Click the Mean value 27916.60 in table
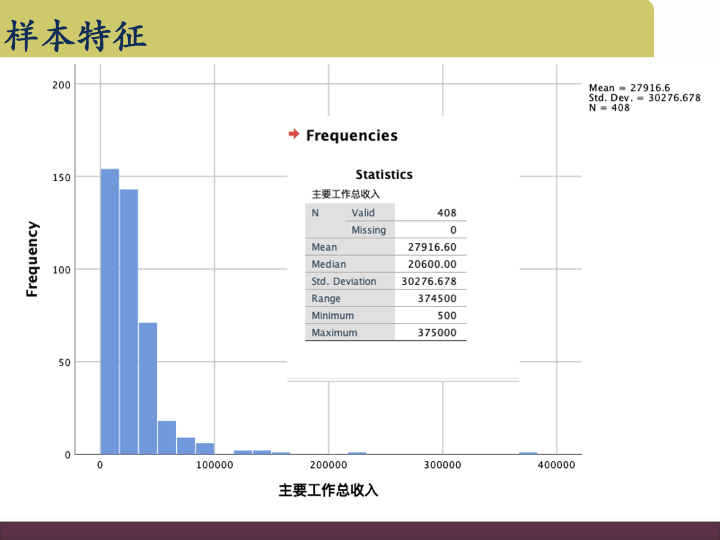This screenshot has height=540, width=720. (x=432, y=247)
